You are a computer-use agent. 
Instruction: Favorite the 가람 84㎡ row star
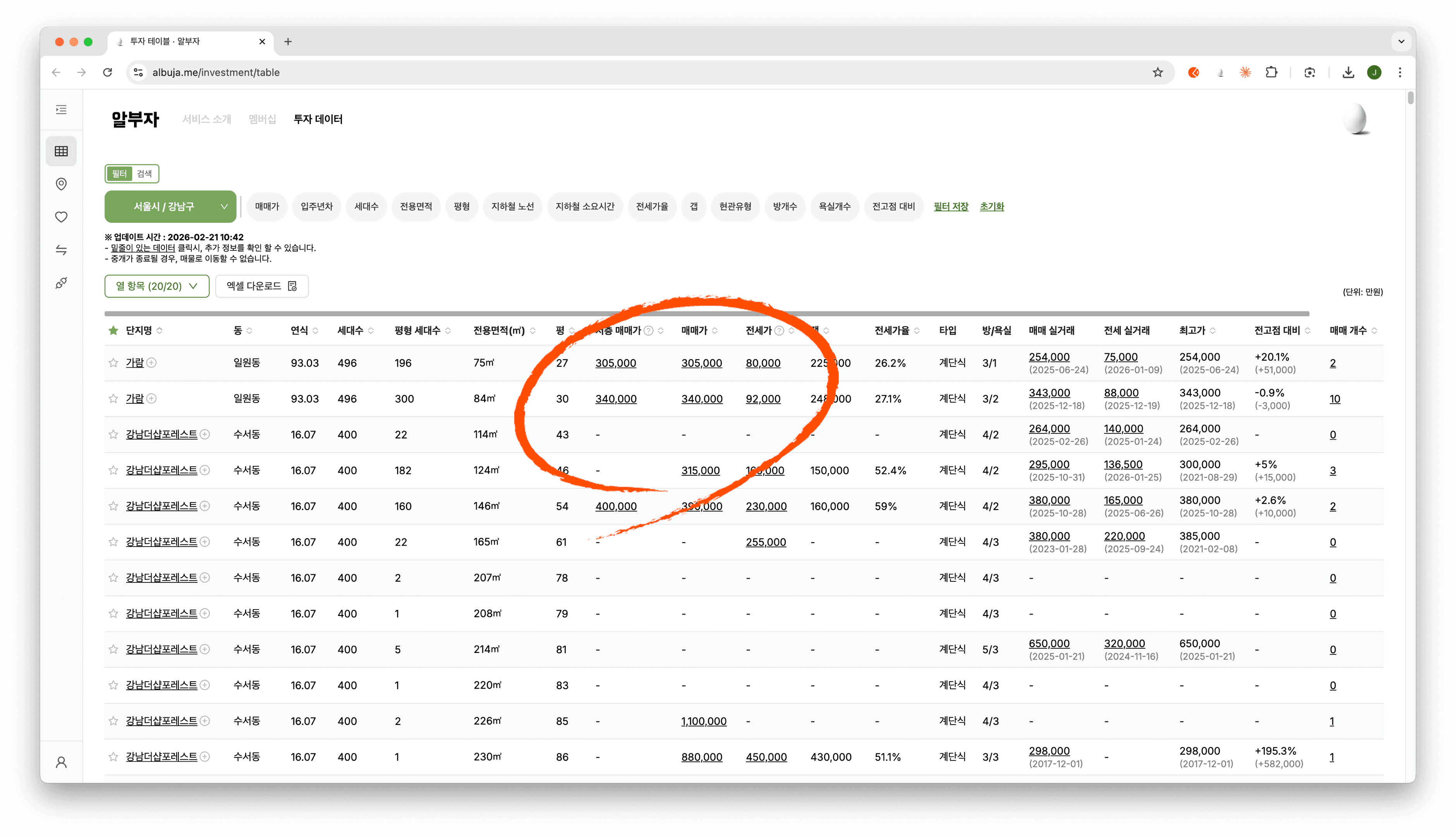pyautogui.click(x=113, y=399)
